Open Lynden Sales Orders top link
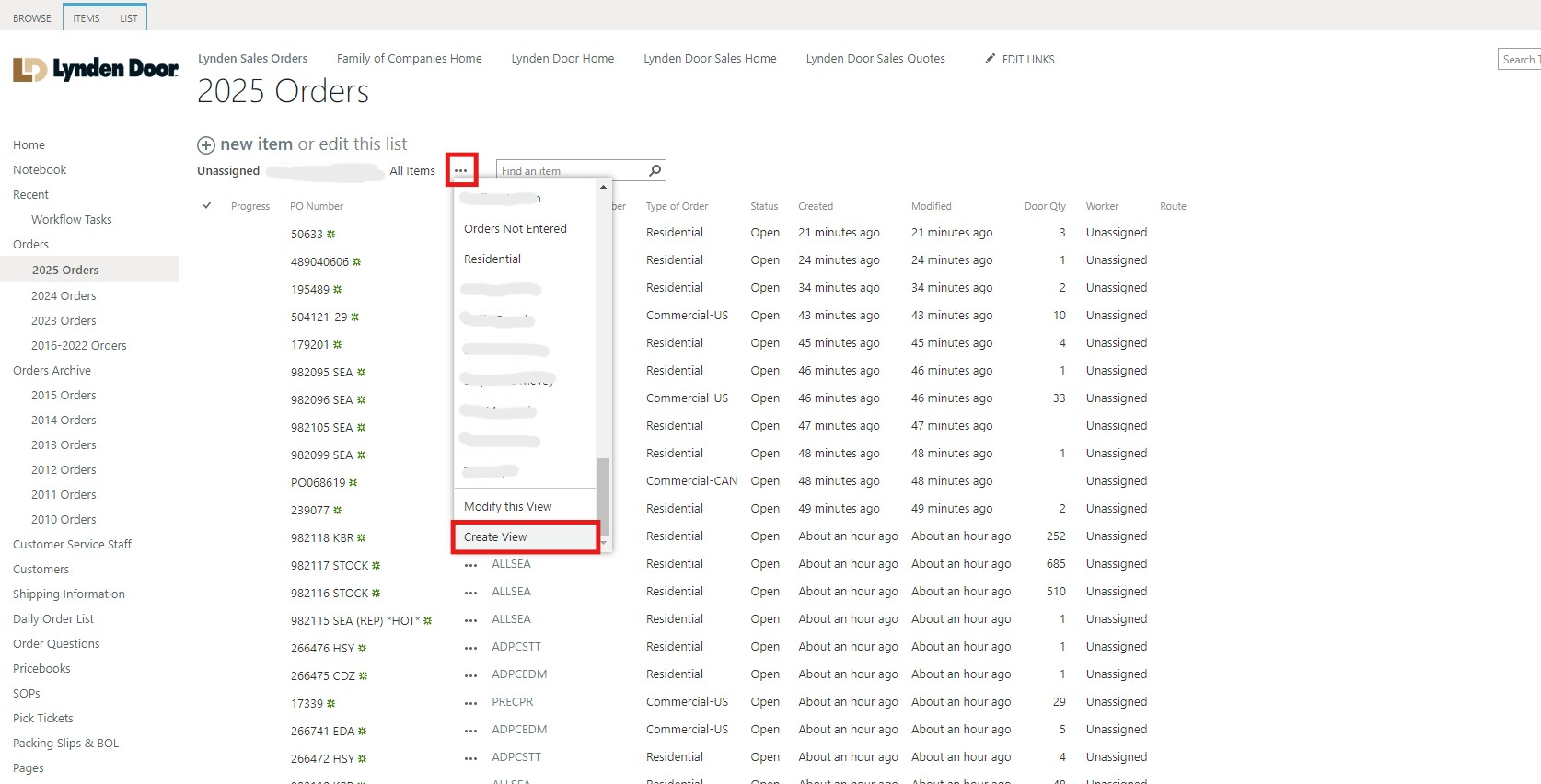 252,58
